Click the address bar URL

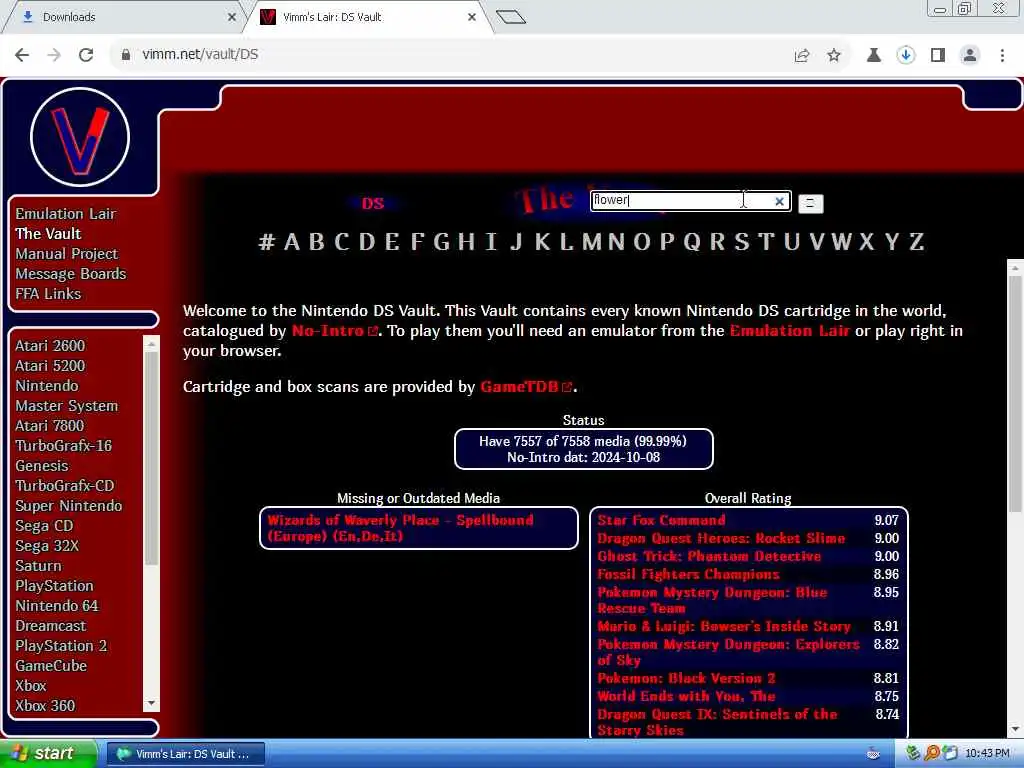(200, 55)
